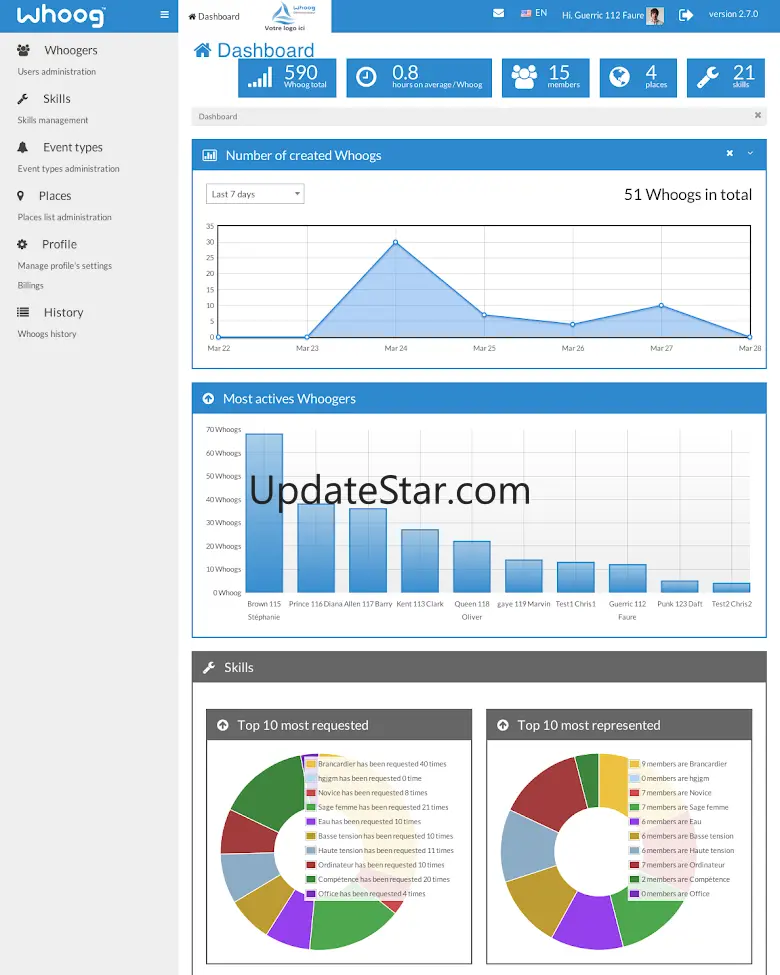Open the Dashboard breadcrumb tab

[214, 17]
